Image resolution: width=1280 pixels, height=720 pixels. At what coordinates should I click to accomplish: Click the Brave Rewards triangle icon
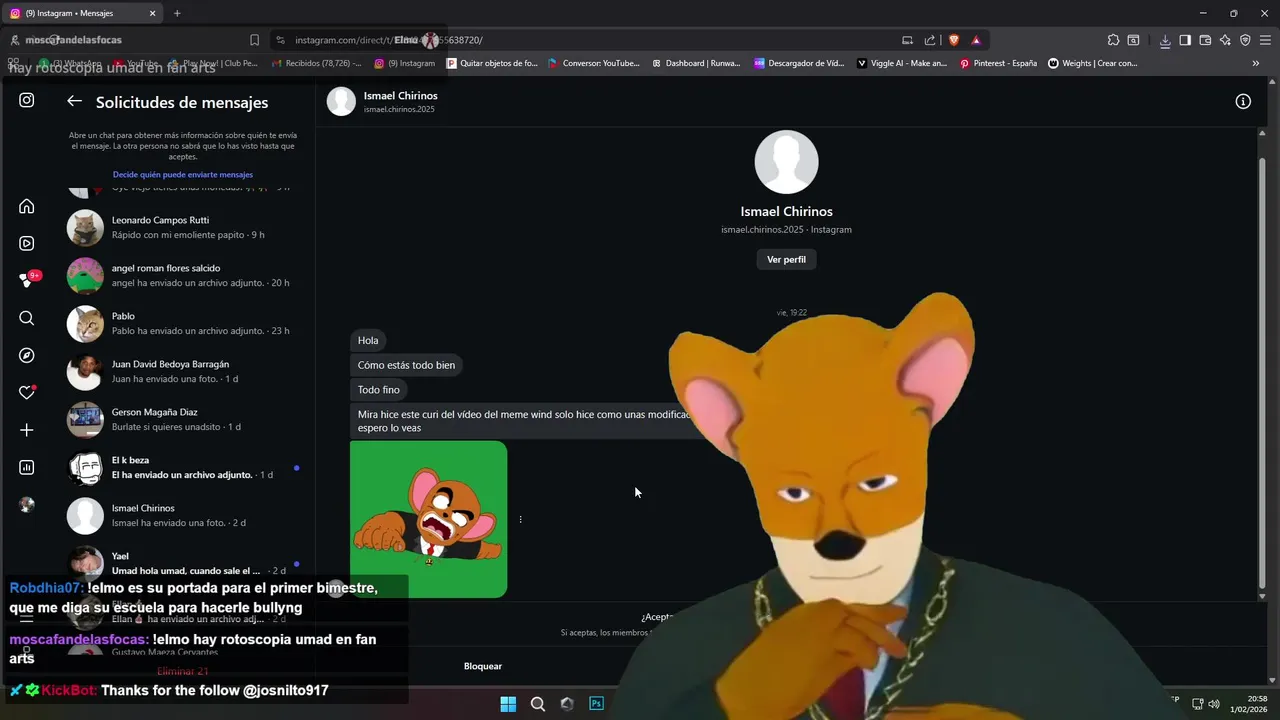coord(976,40)
